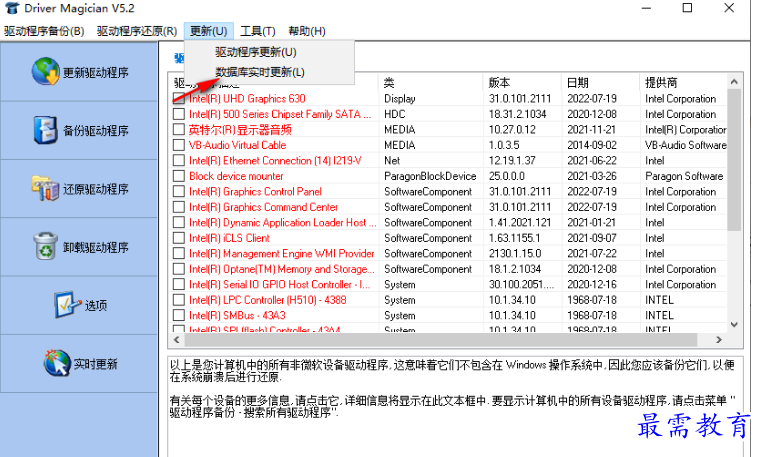Check the Intel(R) Optane(TM) Memory checkbox
Image resolution: width=759 pixels, height=457 pixels.
click(179, 269)
